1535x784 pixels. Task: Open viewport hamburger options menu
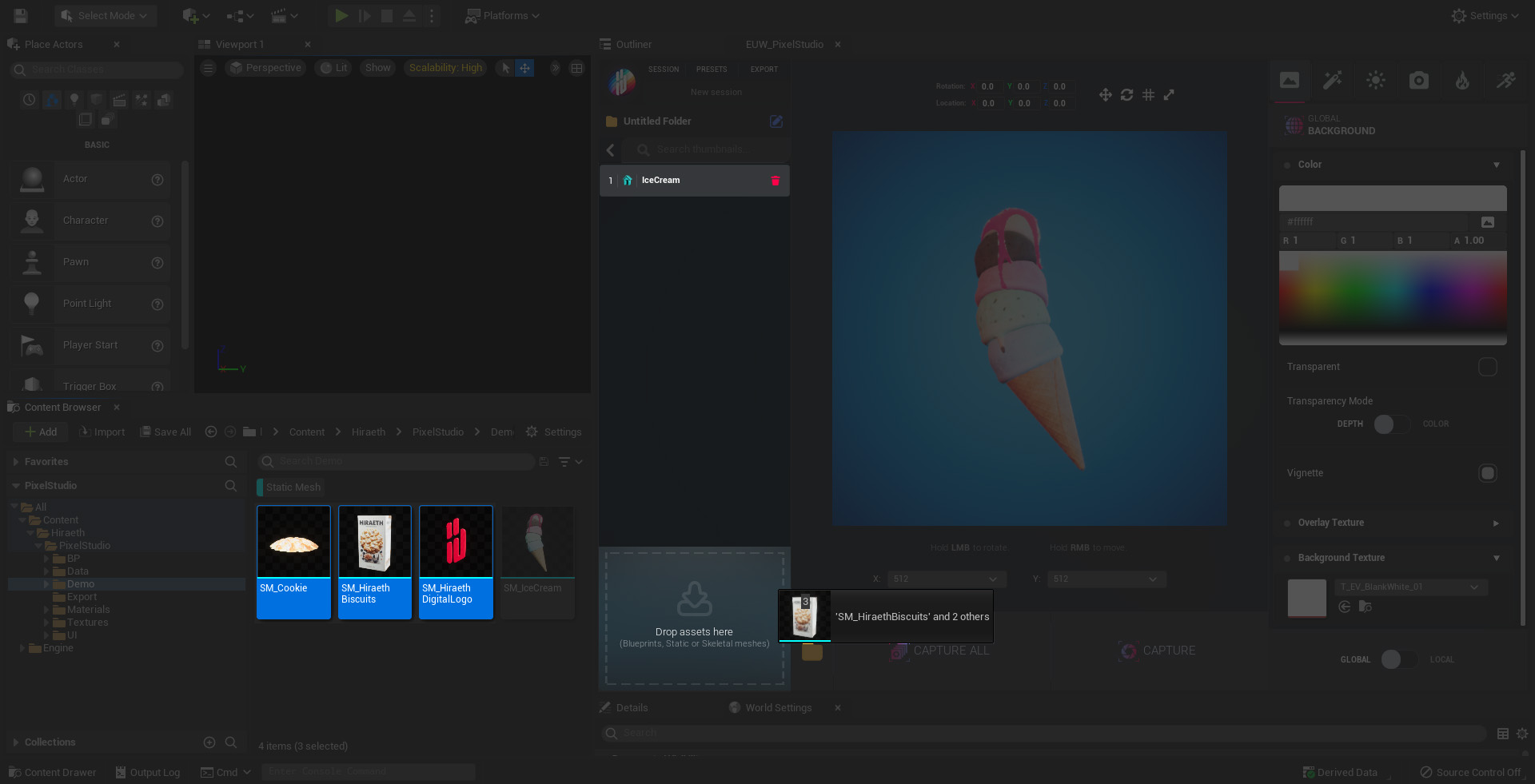(x=209, y=68)
